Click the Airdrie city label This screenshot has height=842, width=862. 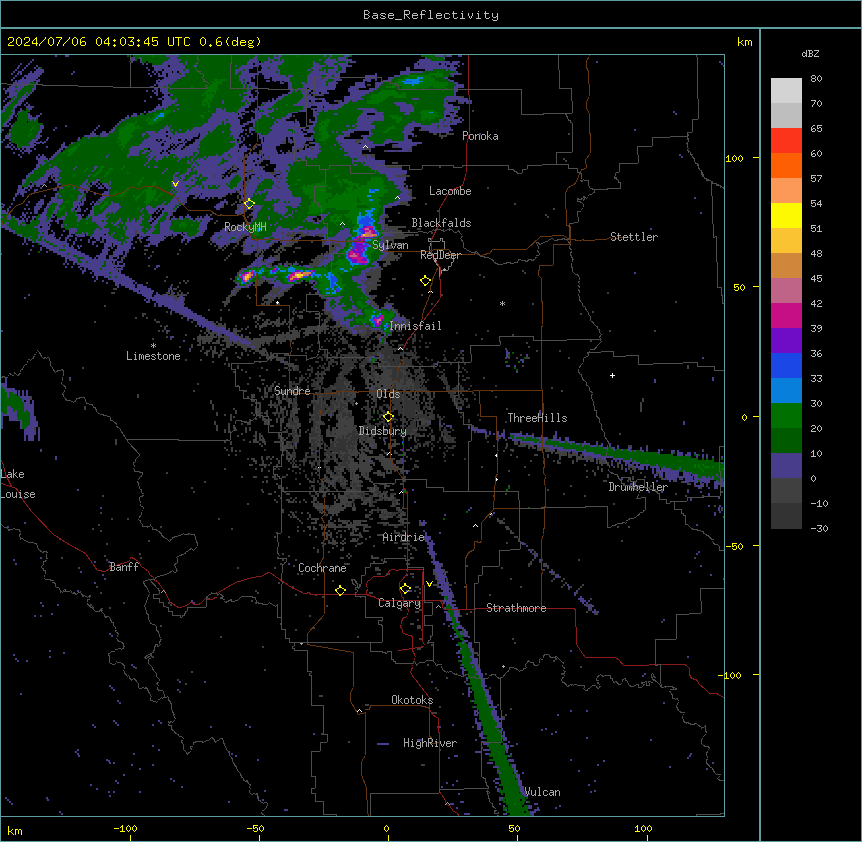[x=404, y=537]
